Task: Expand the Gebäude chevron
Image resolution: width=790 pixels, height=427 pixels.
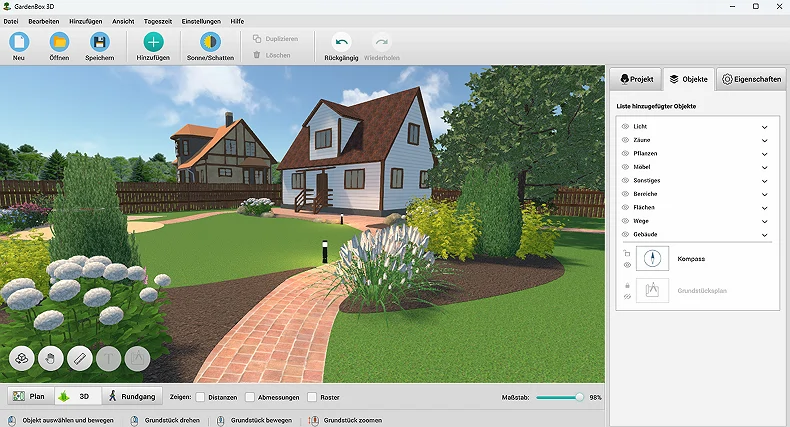Action: tap(764, 235)
